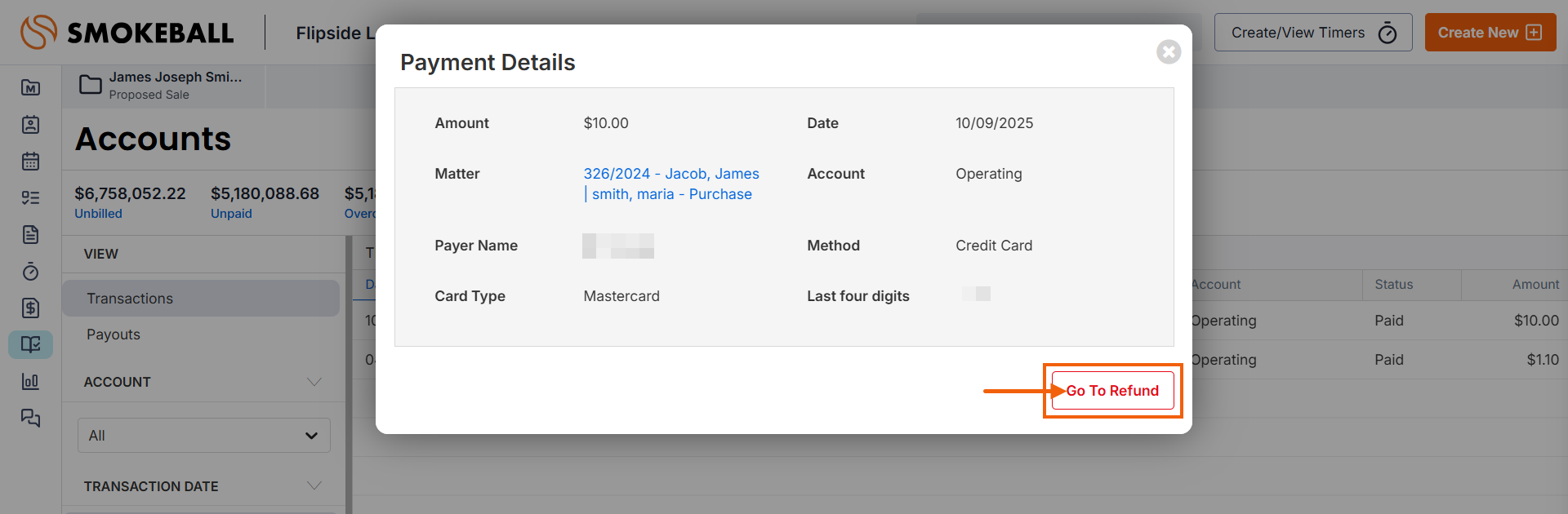This screenshot has height=514, width=1568.
Task: Click Create/View Timers button
Action: [1312, 33]
